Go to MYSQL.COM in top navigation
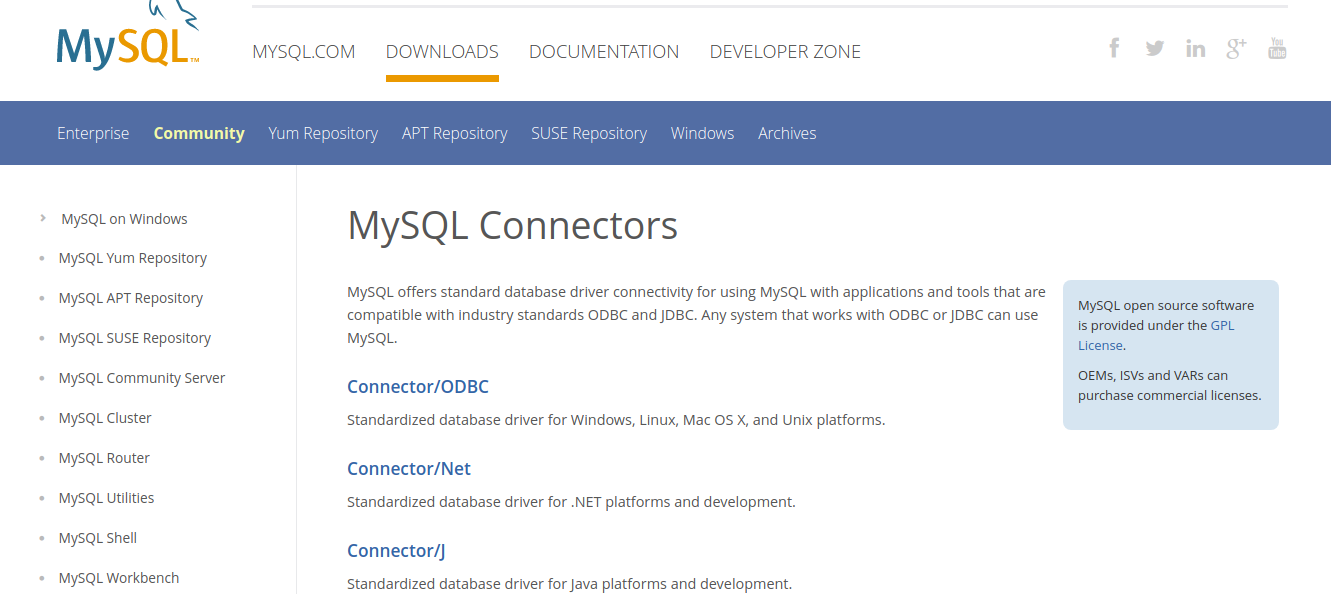 click(304, 52)
